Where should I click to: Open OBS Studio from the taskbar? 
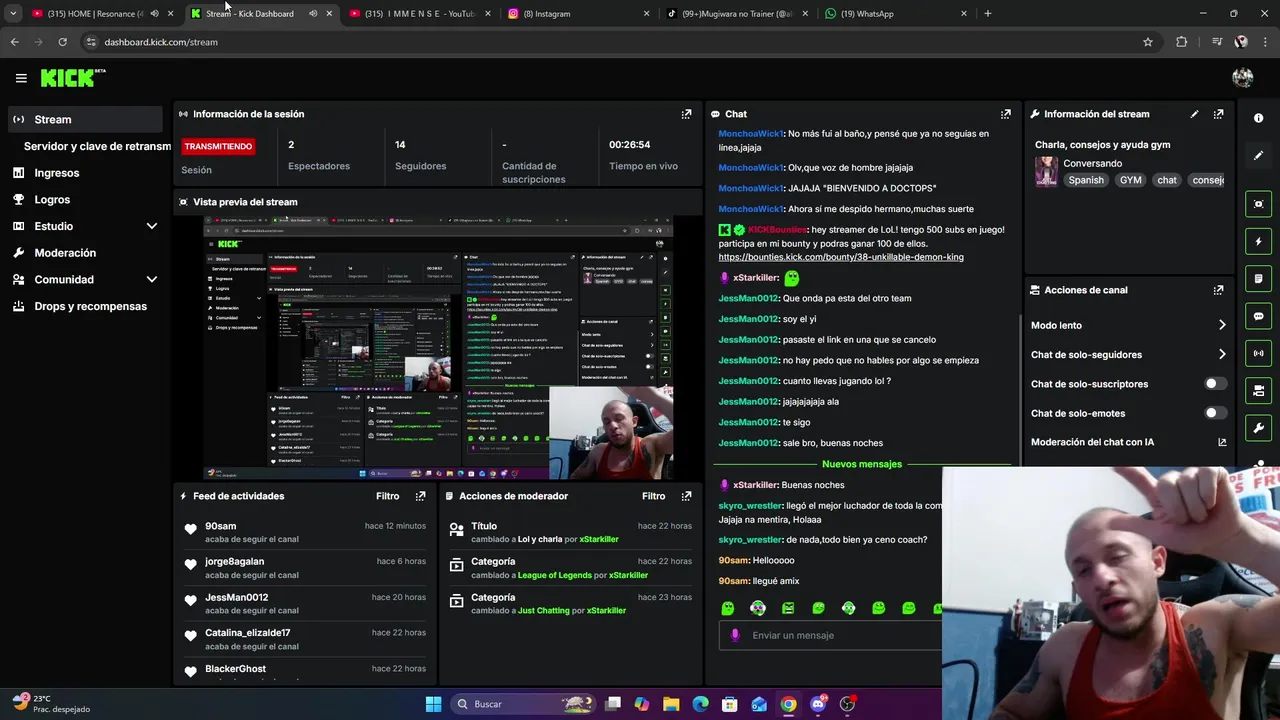pos(847,704)
